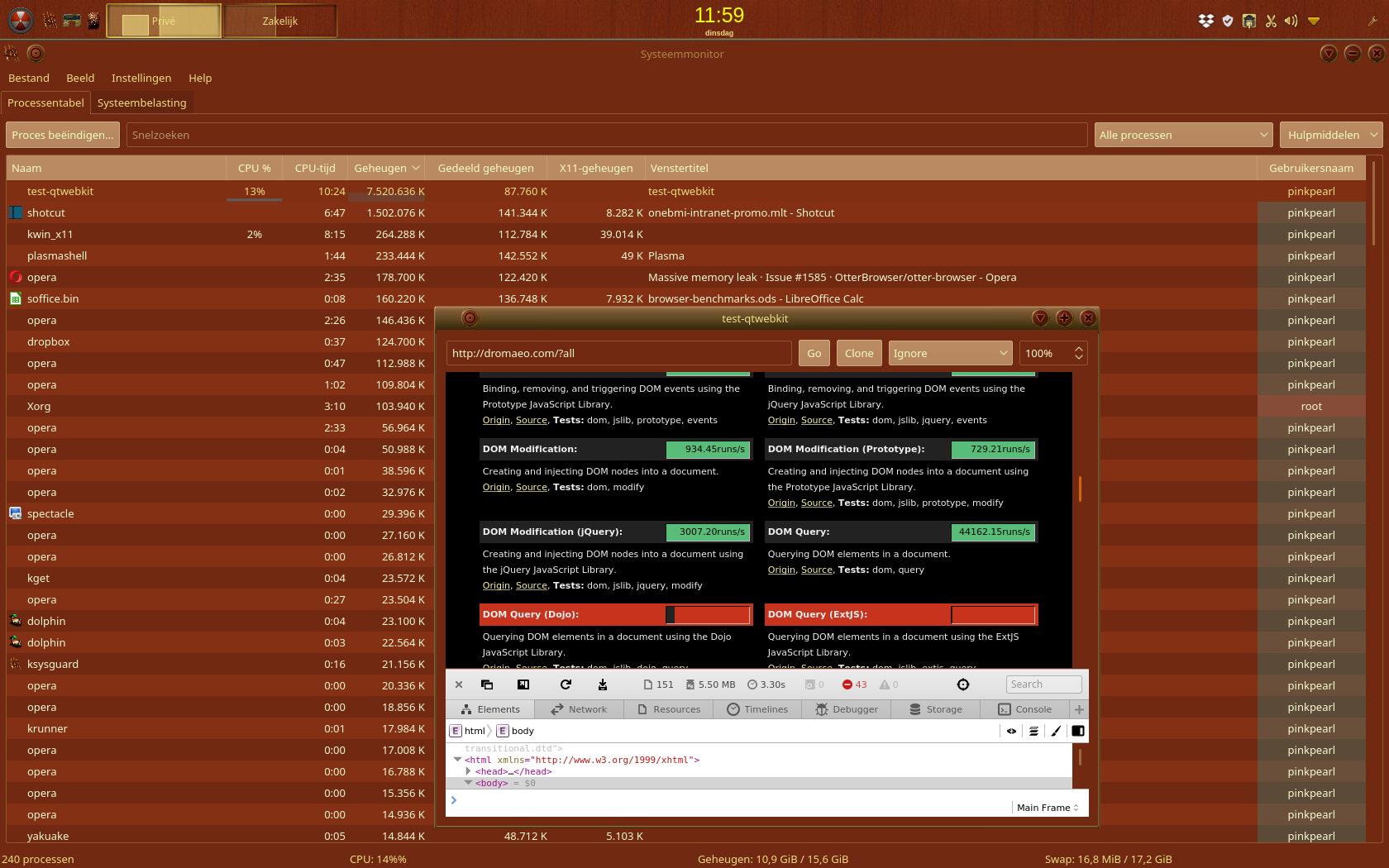Click the Go button next to the URL field

click(814, 353)
